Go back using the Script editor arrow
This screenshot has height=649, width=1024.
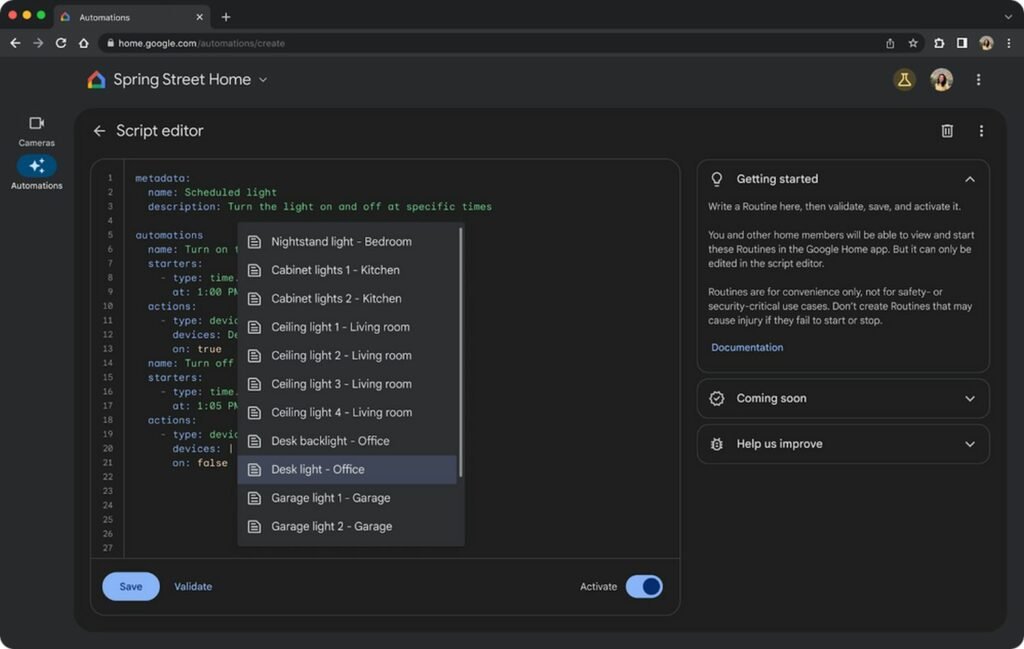point(99,130)
